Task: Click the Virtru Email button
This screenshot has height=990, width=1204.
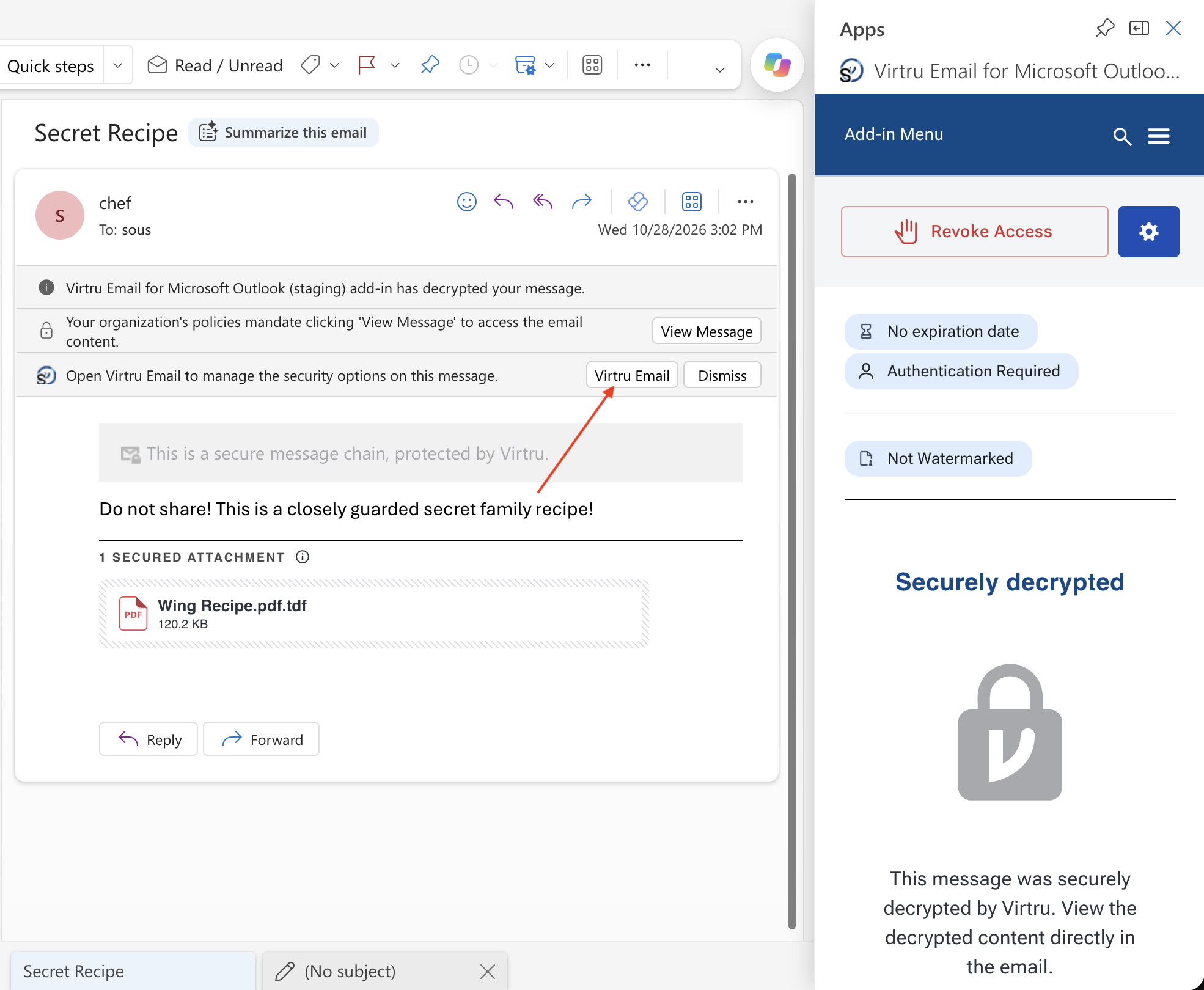Action: coord(632,375)
